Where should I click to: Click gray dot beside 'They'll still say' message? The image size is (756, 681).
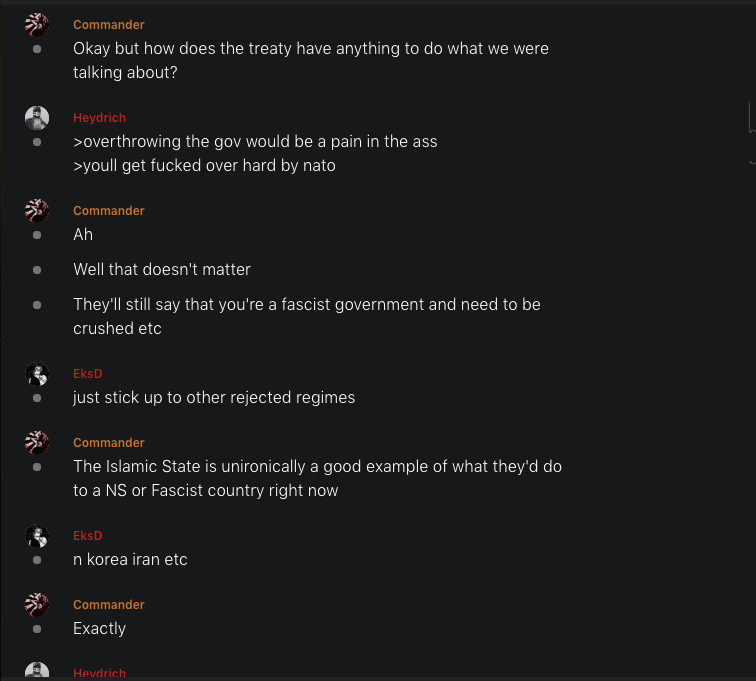[37, 305]
